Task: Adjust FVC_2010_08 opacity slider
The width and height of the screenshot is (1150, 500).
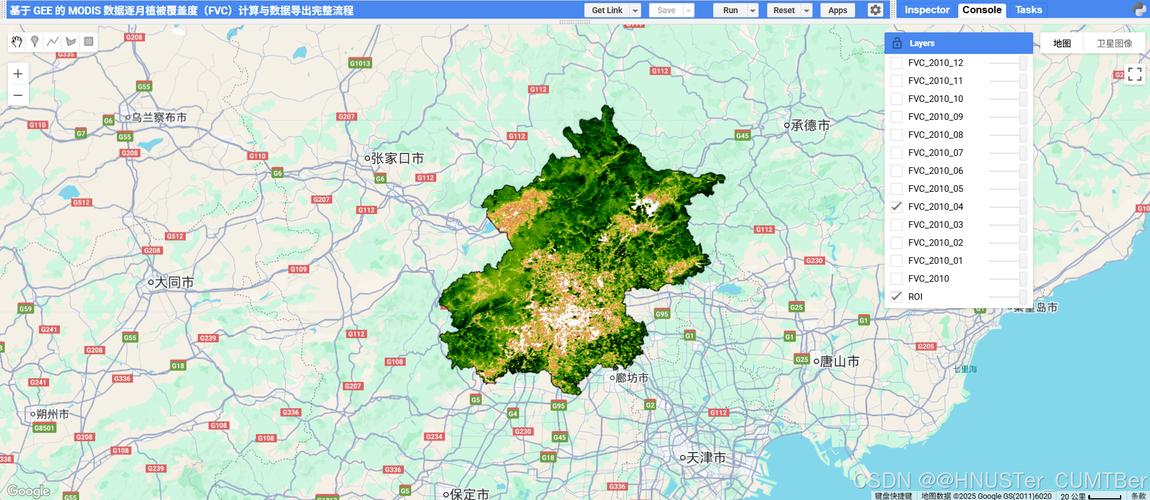Action: click(1008, 135)
